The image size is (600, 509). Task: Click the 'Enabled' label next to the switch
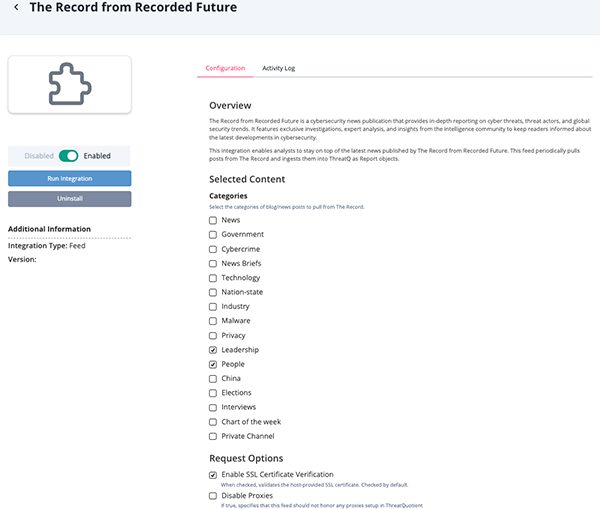click(97, 156)
